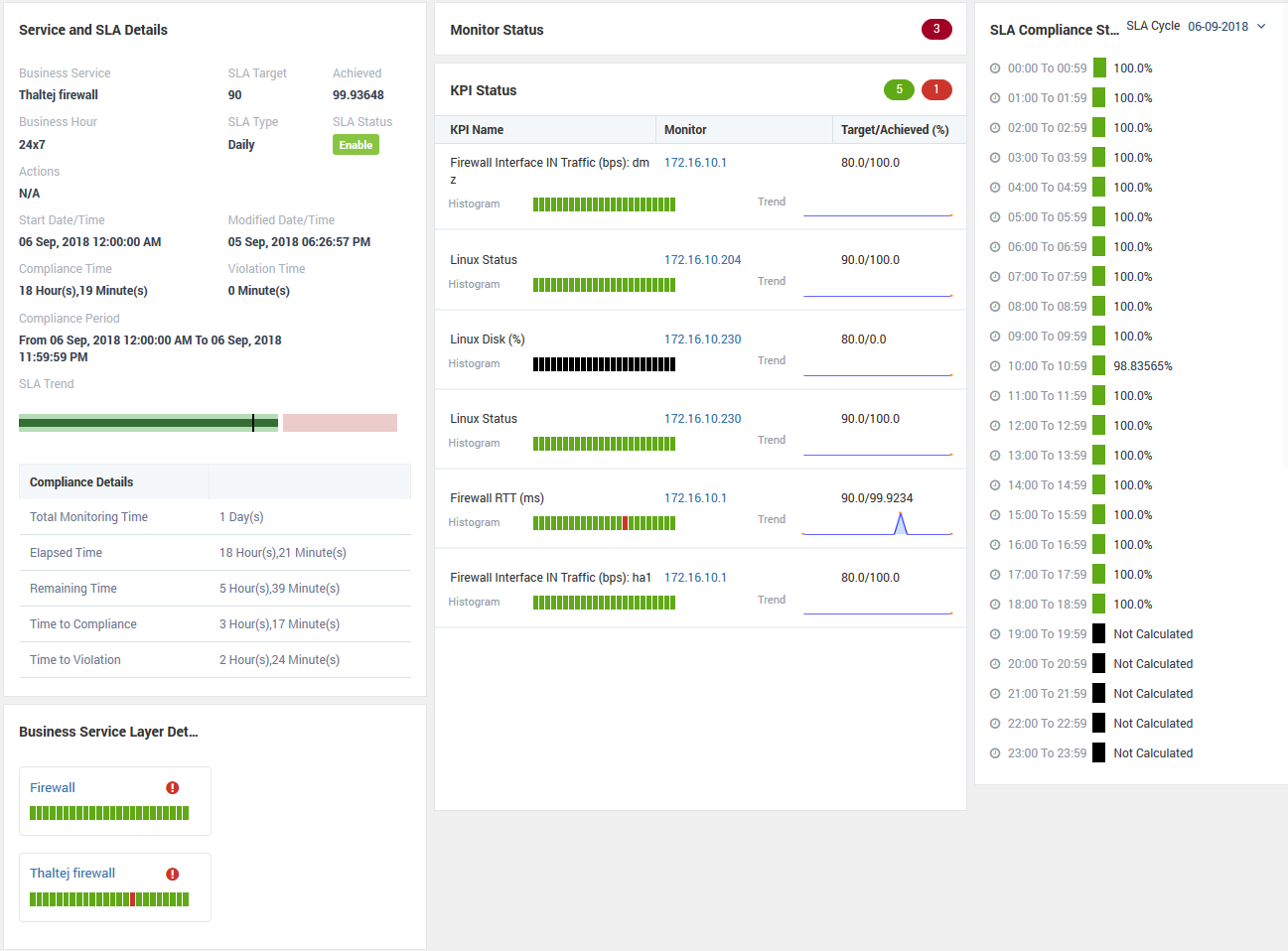Click black status block for 19:00 To 19:59
The image size is (1288, 951).
1099,633
